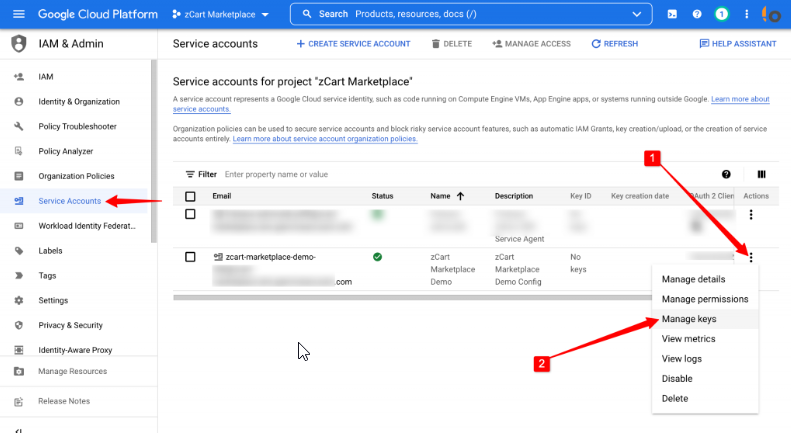The width and height of the screenshot is (791, 433).
Task: Open the notifications badge icon
Action: pyautogui.click(x=721, y=15)
